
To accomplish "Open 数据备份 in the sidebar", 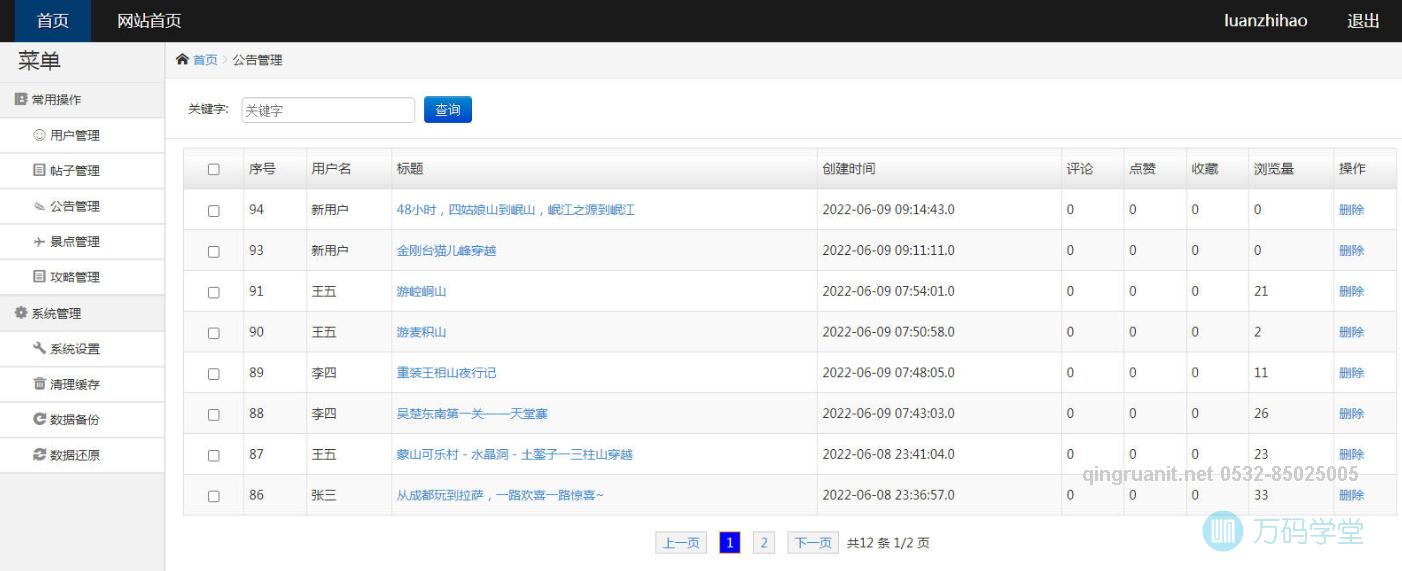I will coord(82,419).
